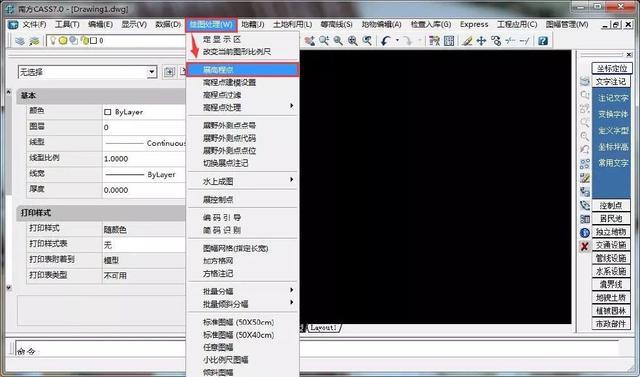The width and height of the screenshot is (640, 377).
Task: Click the rotate arrow icon in side toolbar
Action: tap(585, 150)
